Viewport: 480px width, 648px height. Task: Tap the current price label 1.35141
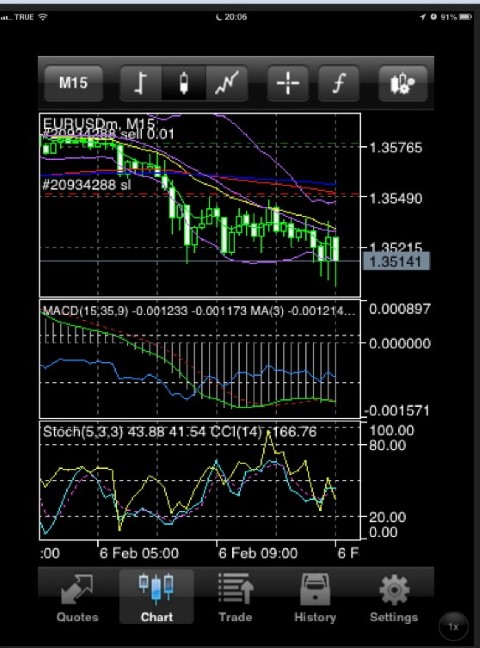396,262
